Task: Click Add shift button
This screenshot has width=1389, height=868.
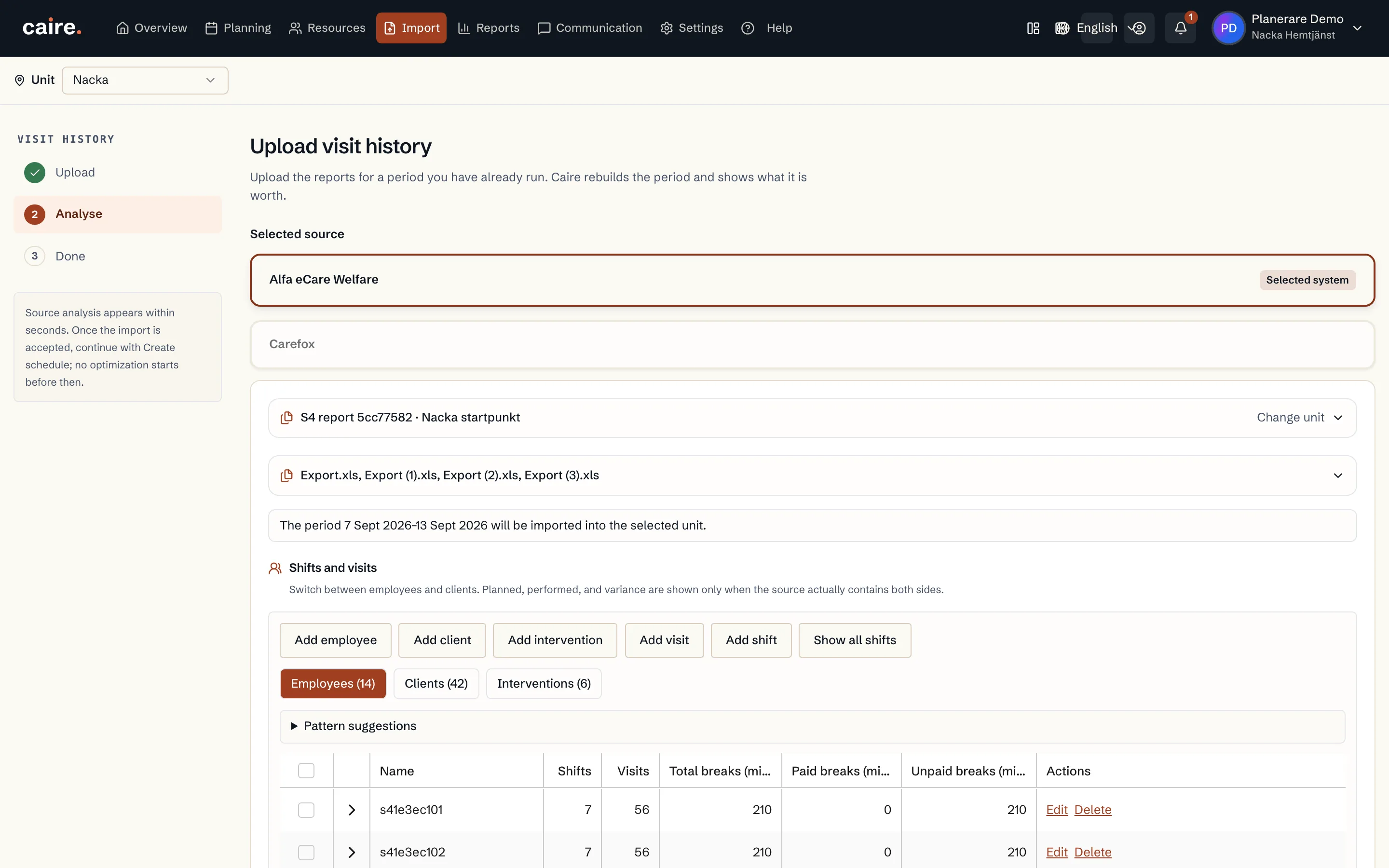Action: pos(751,640)
